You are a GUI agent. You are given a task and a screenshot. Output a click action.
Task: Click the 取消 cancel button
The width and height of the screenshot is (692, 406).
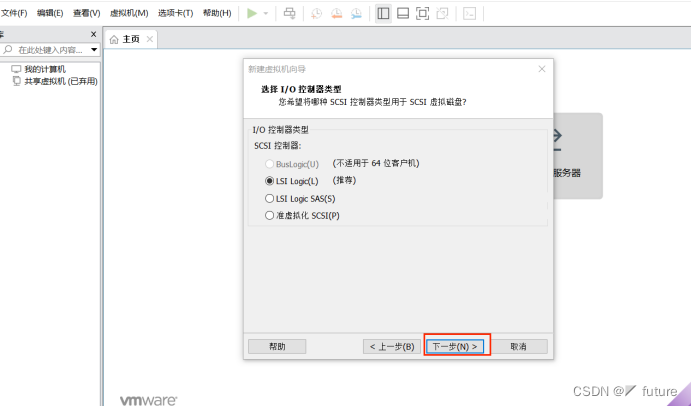pyautogui.click(x=519, y=346)
